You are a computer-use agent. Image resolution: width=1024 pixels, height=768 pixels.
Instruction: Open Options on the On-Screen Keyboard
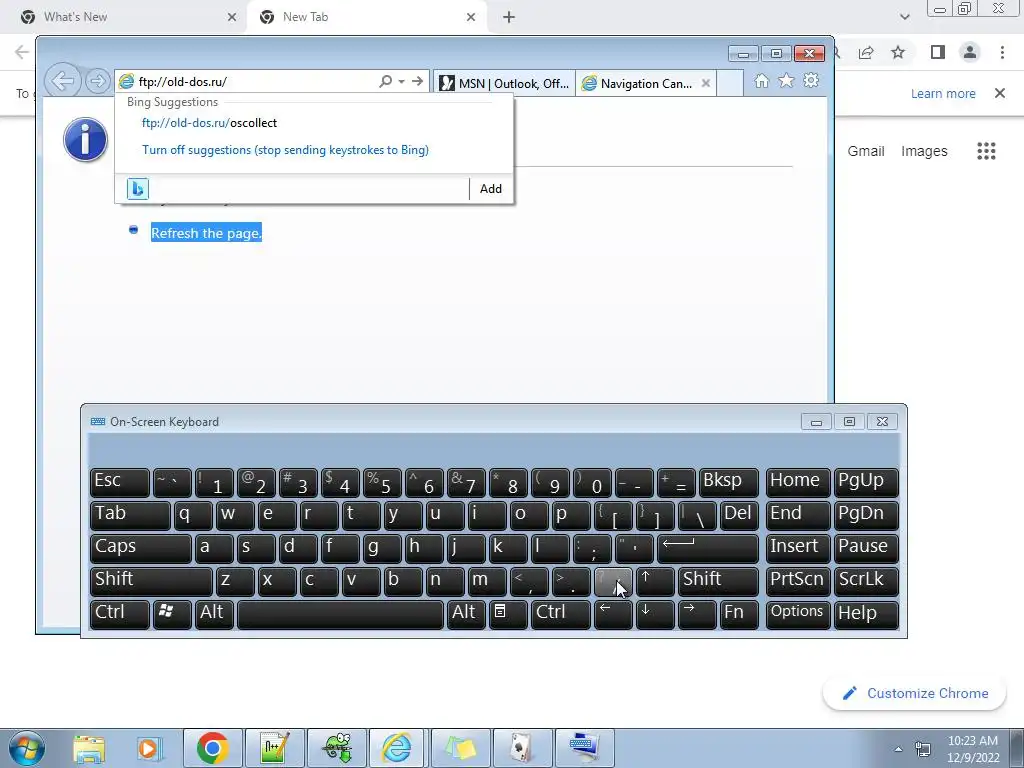[x=797, y=615]
